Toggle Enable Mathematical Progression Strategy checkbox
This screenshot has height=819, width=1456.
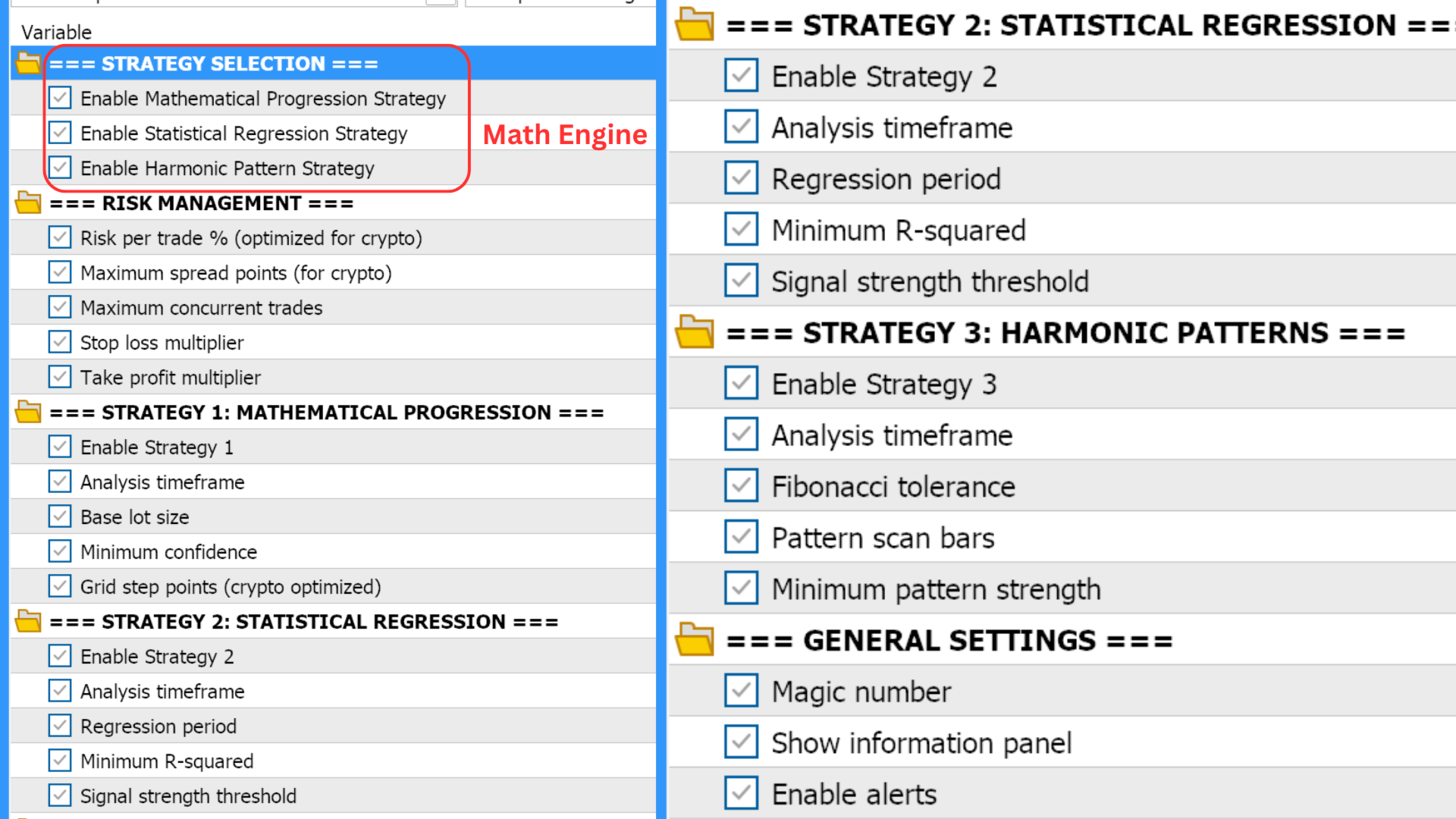coord(60,98)
